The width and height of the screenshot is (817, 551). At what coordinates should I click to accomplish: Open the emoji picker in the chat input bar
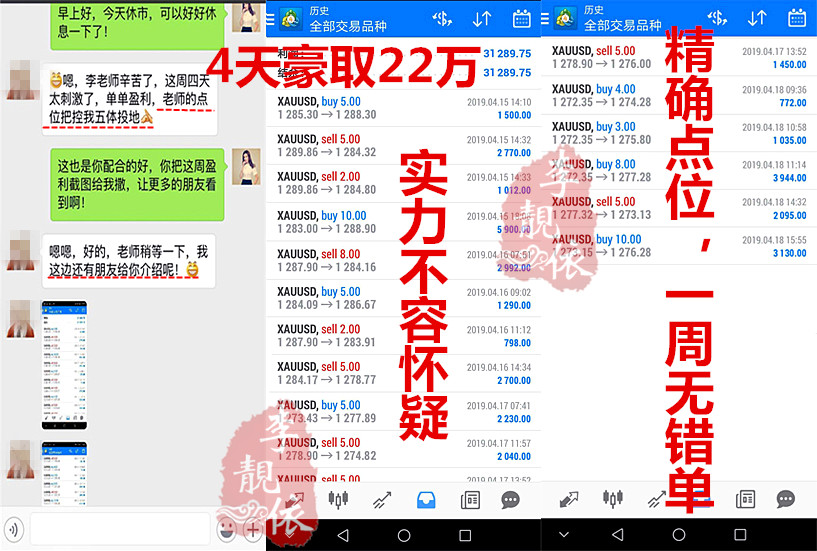(227, 530)
